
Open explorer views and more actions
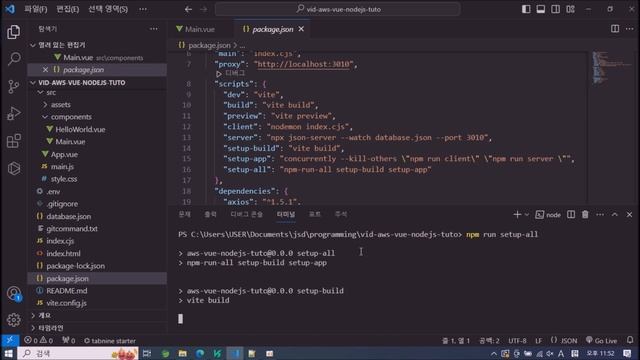pos(153,29)
